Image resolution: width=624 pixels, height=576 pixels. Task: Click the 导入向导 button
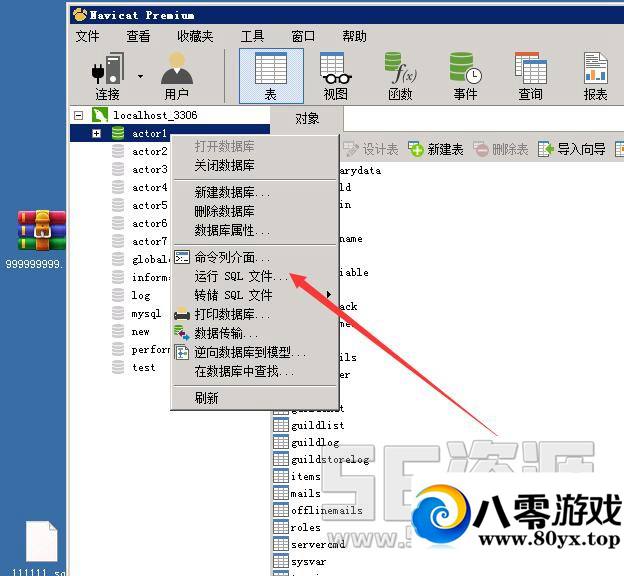[571, 150]
